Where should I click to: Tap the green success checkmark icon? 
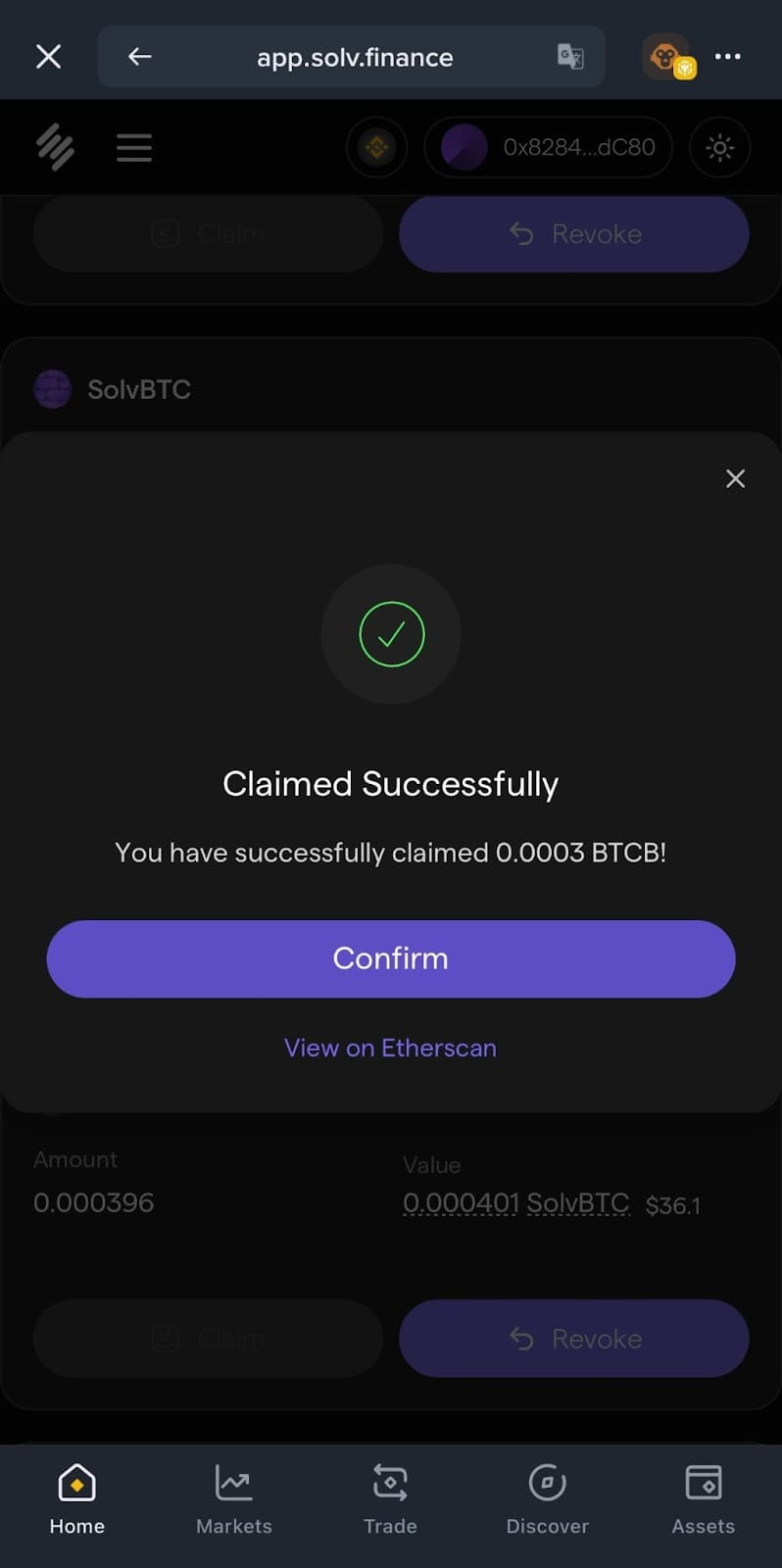pyautogui.click(x=391, y=634)
